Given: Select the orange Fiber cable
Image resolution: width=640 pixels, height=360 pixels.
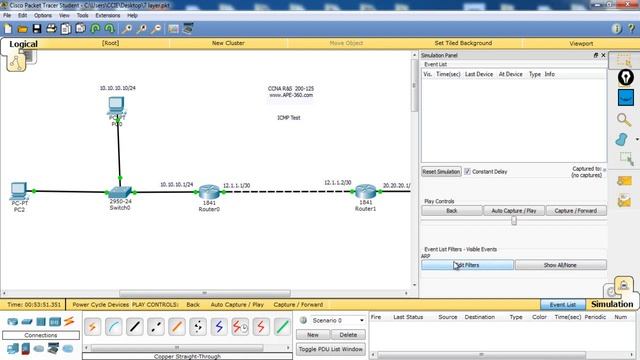Looking at the screenshot, I should 177,327.
